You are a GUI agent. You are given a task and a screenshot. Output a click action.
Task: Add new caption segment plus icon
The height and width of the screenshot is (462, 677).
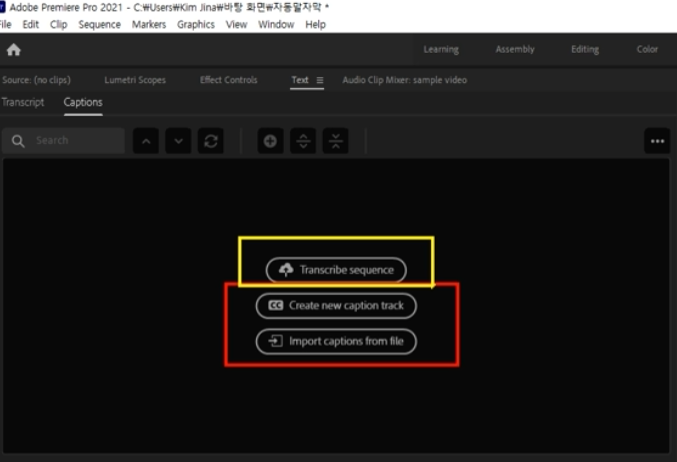(x=270, y=141)
